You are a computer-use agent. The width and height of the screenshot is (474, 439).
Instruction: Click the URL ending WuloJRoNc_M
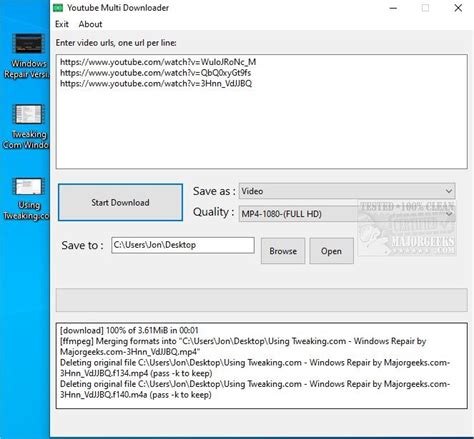[x=158, y=62]
